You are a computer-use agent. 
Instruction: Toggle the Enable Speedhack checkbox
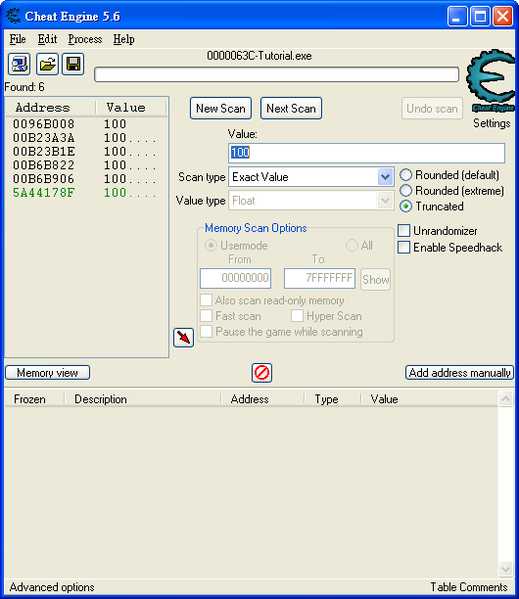(x=404, y=247)
